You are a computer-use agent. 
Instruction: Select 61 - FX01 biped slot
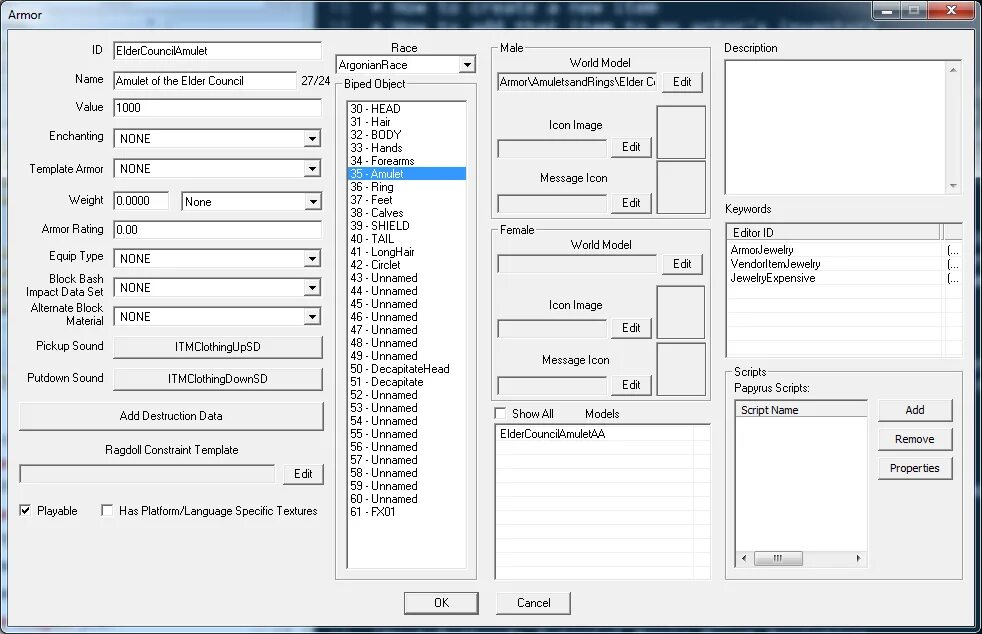click(x=406, y=512)
